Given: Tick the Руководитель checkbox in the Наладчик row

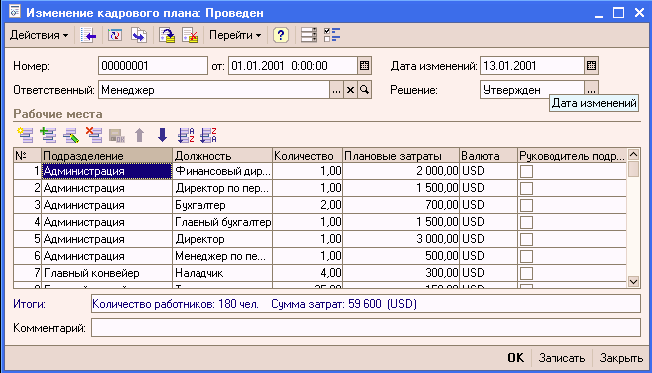Looking at the screenshot, I should click(526, 274).
